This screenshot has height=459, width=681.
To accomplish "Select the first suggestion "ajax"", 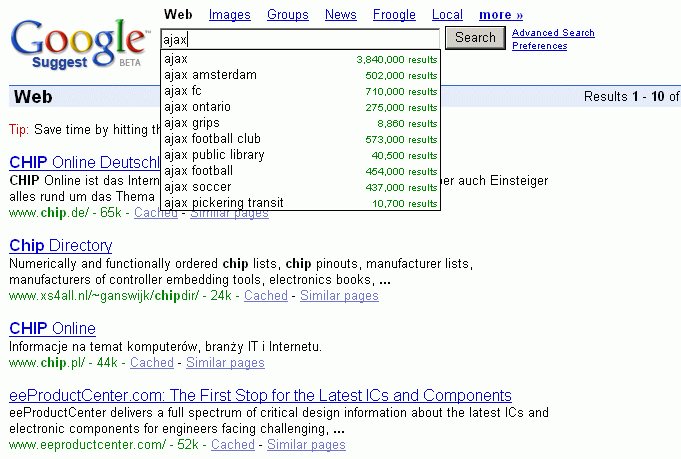I will click(301, 59).
